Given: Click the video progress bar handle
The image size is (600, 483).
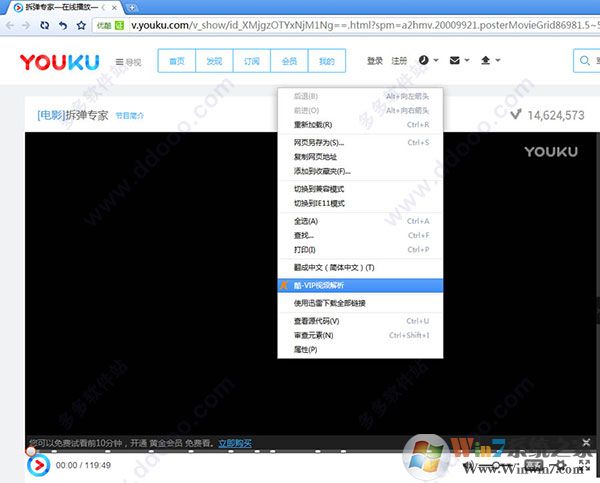Looking at the screenshot, I should [x=31, y=451].
